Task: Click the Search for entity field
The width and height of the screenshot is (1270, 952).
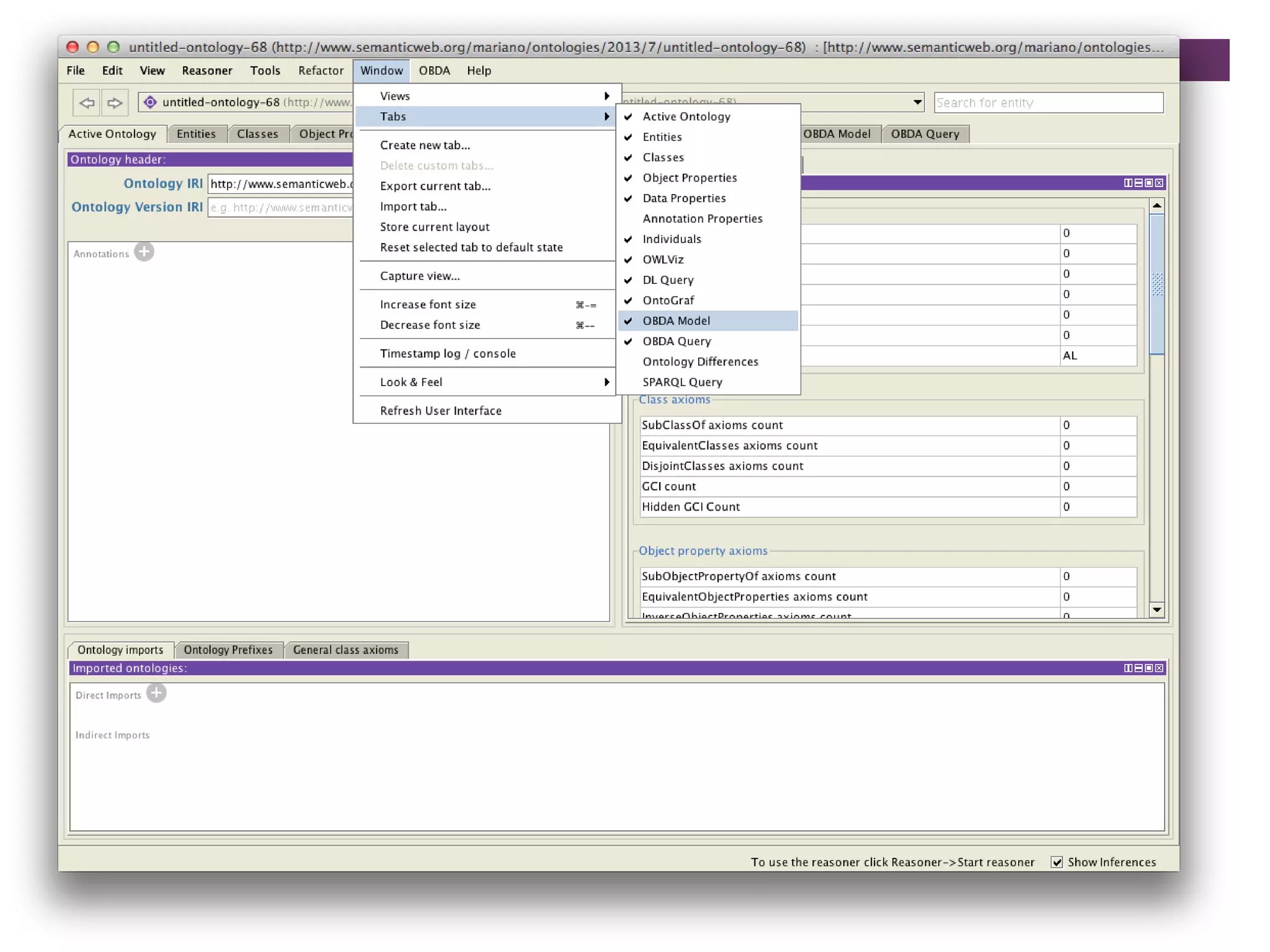Action: coord(1048,103)
